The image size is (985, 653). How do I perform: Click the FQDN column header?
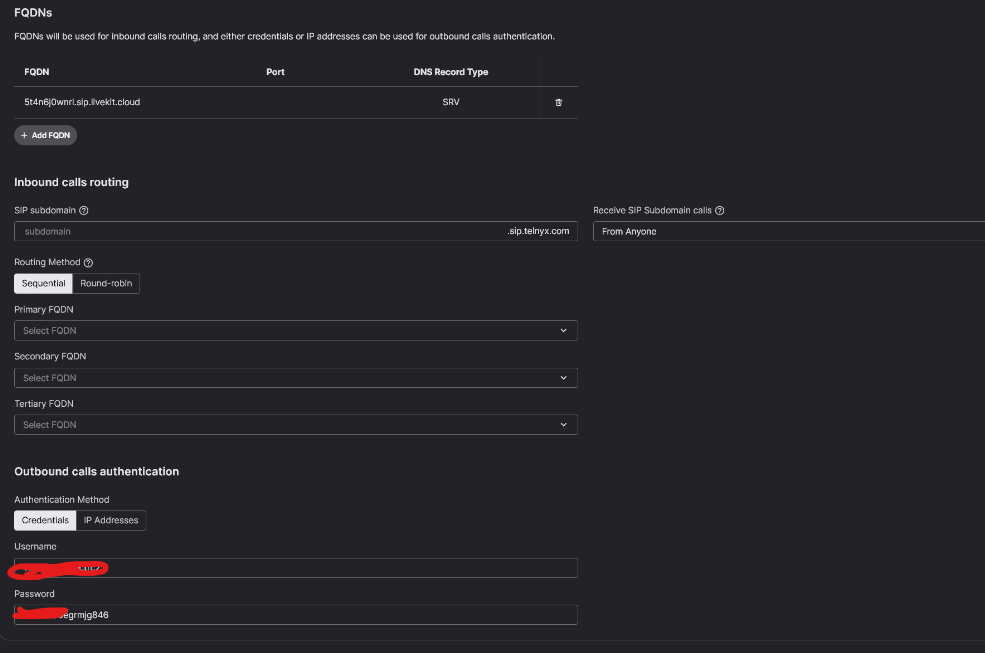37,72
